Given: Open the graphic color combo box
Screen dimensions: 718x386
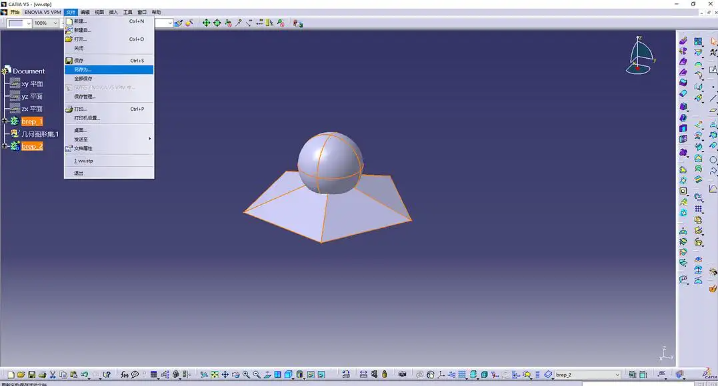Looking at the screenshot, I should coord(19,23).
